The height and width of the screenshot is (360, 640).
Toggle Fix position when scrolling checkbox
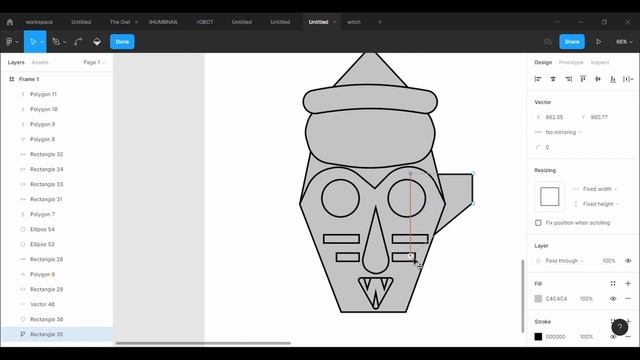(538, 223)
